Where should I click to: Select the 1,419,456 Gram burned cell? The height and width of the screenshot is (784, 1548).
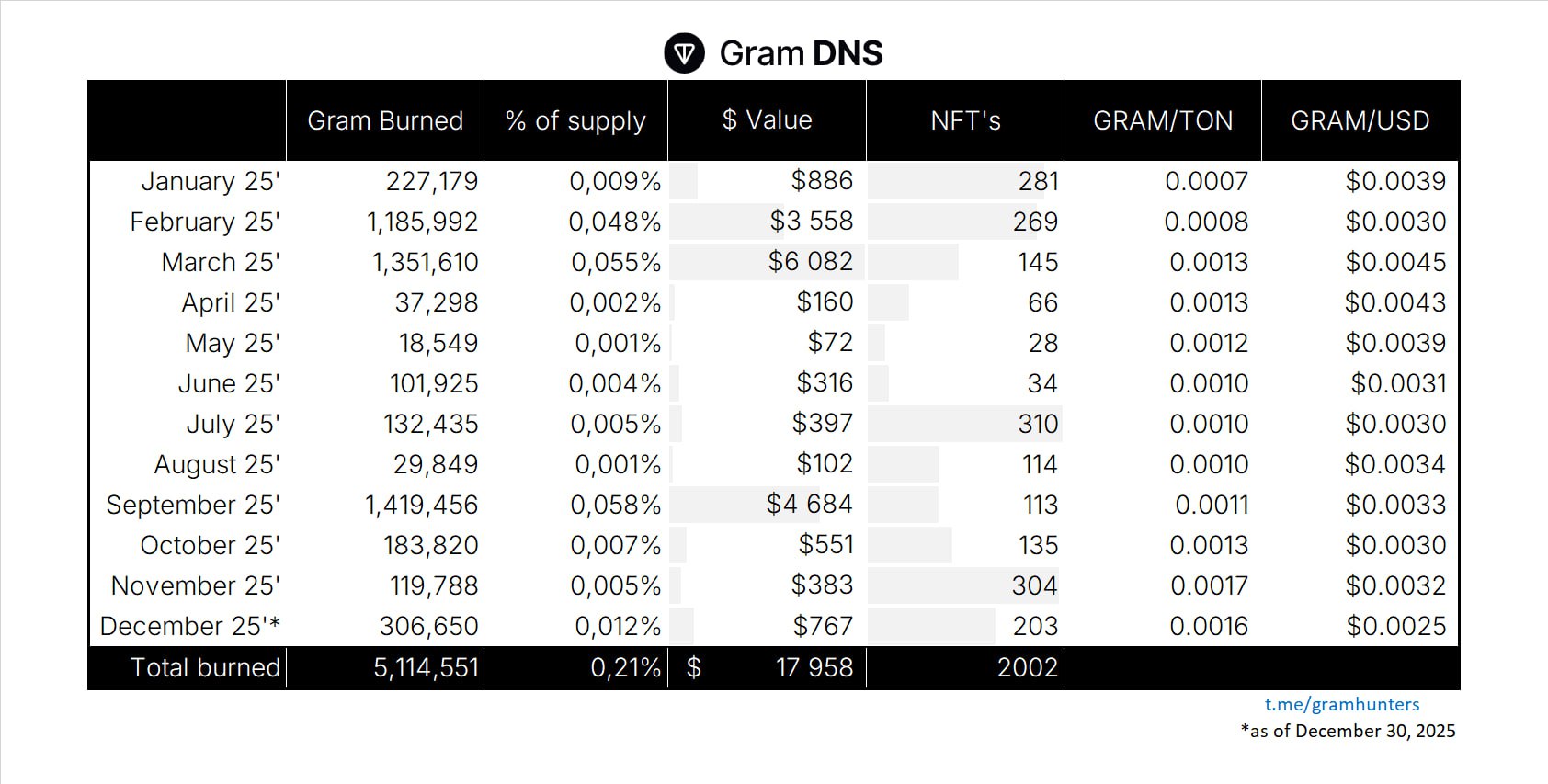[421, 505]
